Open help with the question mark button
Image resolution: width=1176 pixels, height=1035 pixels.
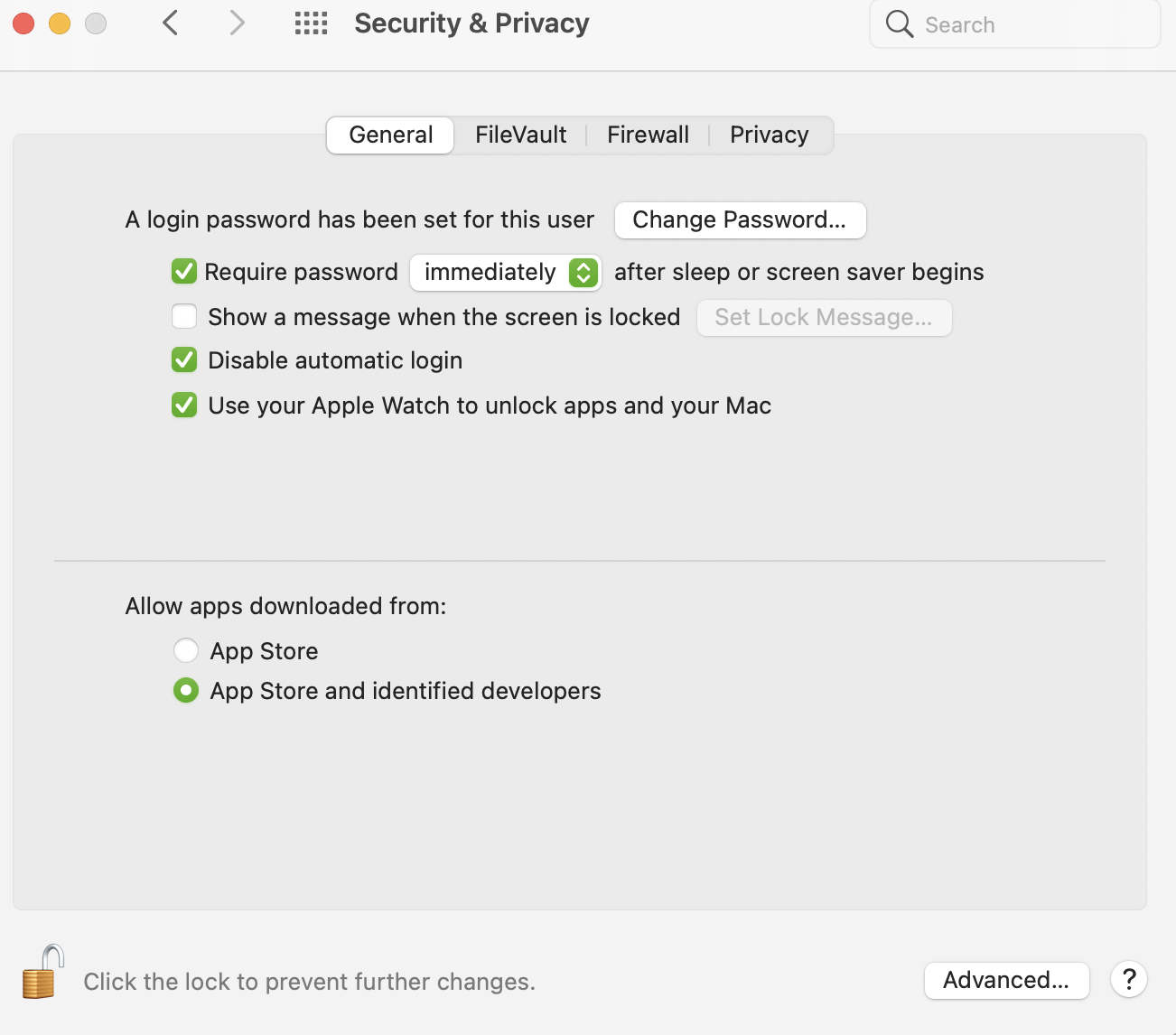click(x=1128, y=979)
